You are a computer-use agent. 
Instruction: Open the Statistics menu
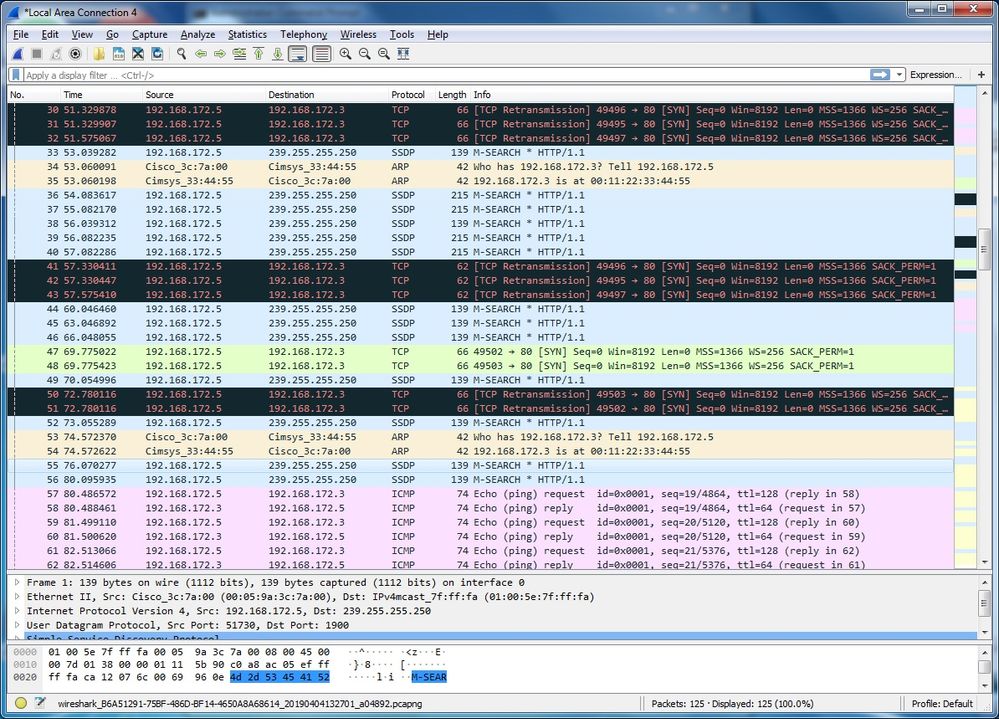pos(247,34)
